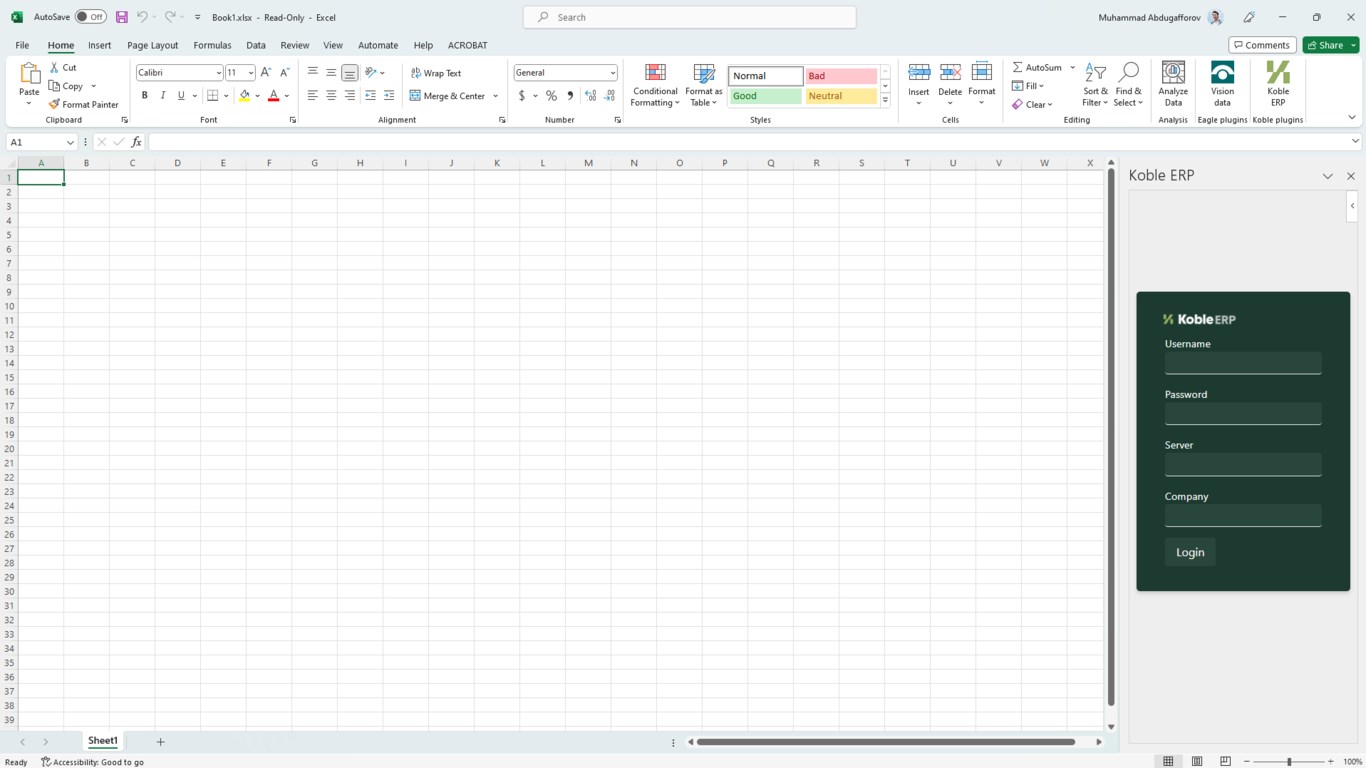Image resolution: width=1366 pixels, height=768 pixels.
Task: Open the Data ribbon tab
Action: point(256,45)
